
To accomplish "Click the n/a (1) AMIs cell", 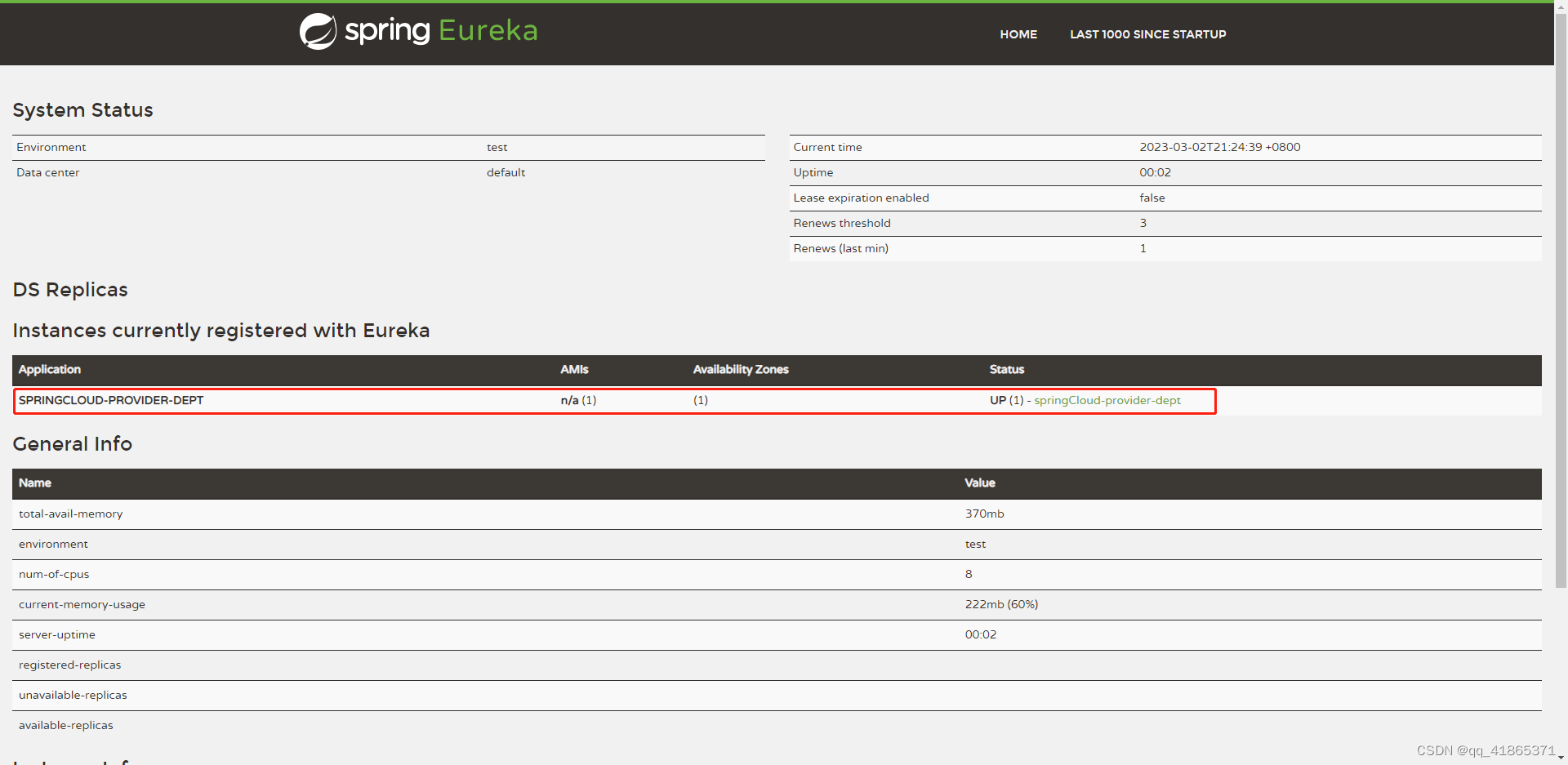I will (579, 400).
